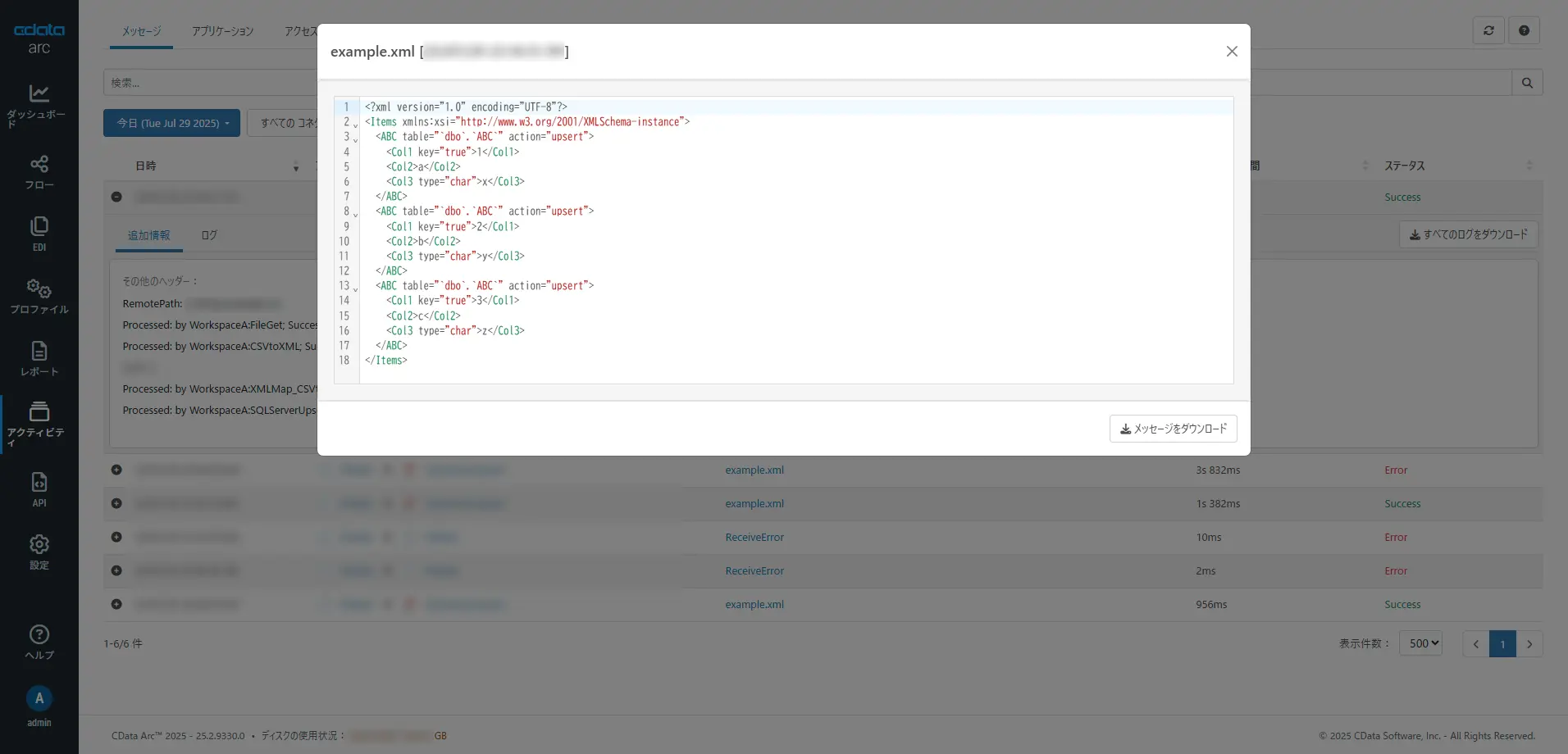Click the 'Success' status in 956ms row

1402,605
